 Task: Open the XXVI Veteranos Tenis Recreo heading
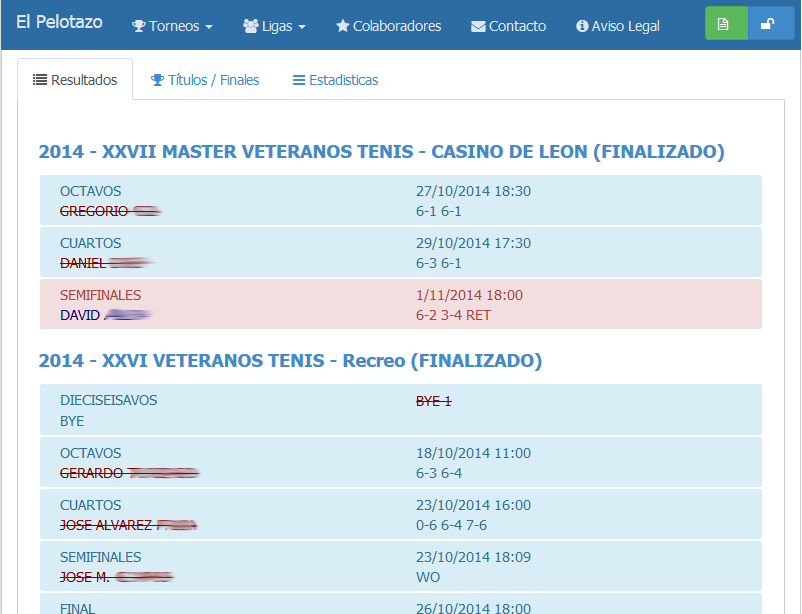click(290, 361)
